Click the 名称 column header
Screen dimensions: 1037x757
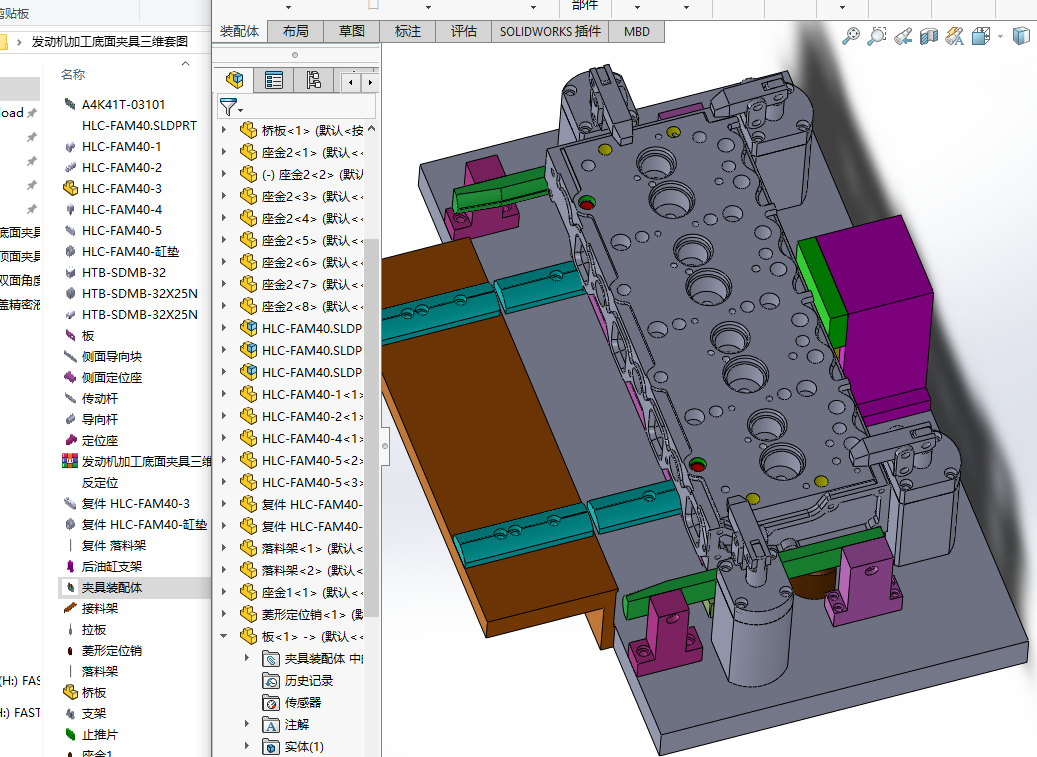click(x=73, y=74)
